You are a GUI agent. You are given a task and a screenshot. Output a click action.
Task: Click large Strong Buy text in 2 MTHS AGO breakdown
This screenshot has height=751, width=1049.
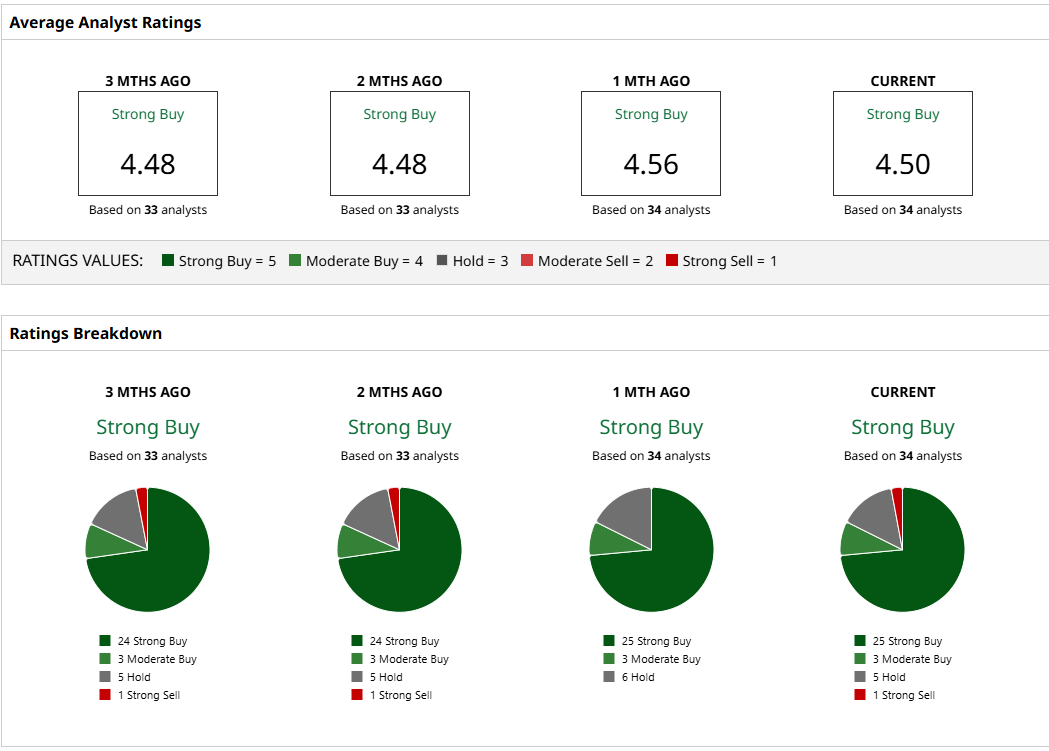[399, 427]
